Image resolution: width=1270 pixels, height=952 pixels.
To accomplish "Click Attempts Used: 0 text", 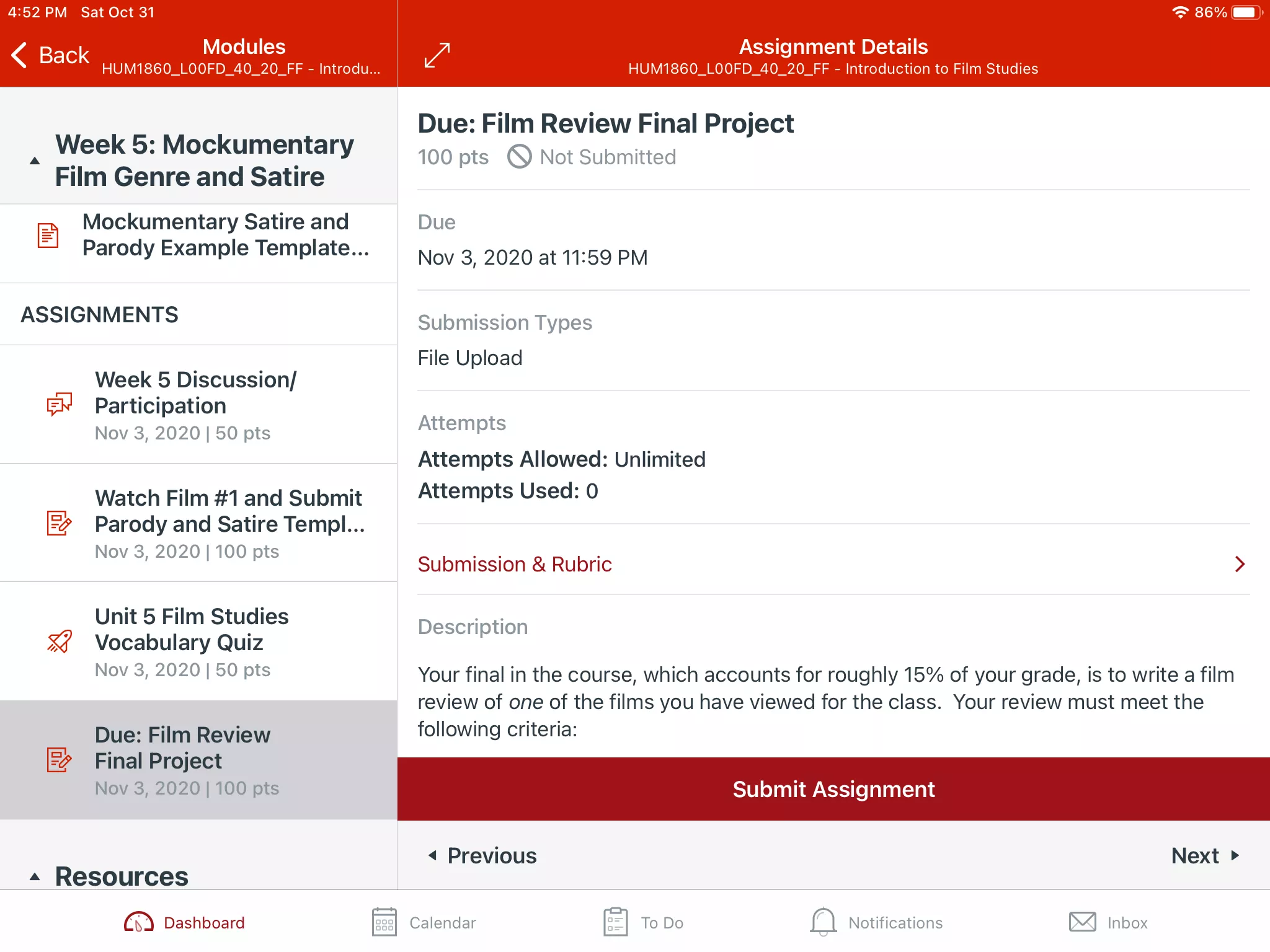I will (x=508, y=491).
